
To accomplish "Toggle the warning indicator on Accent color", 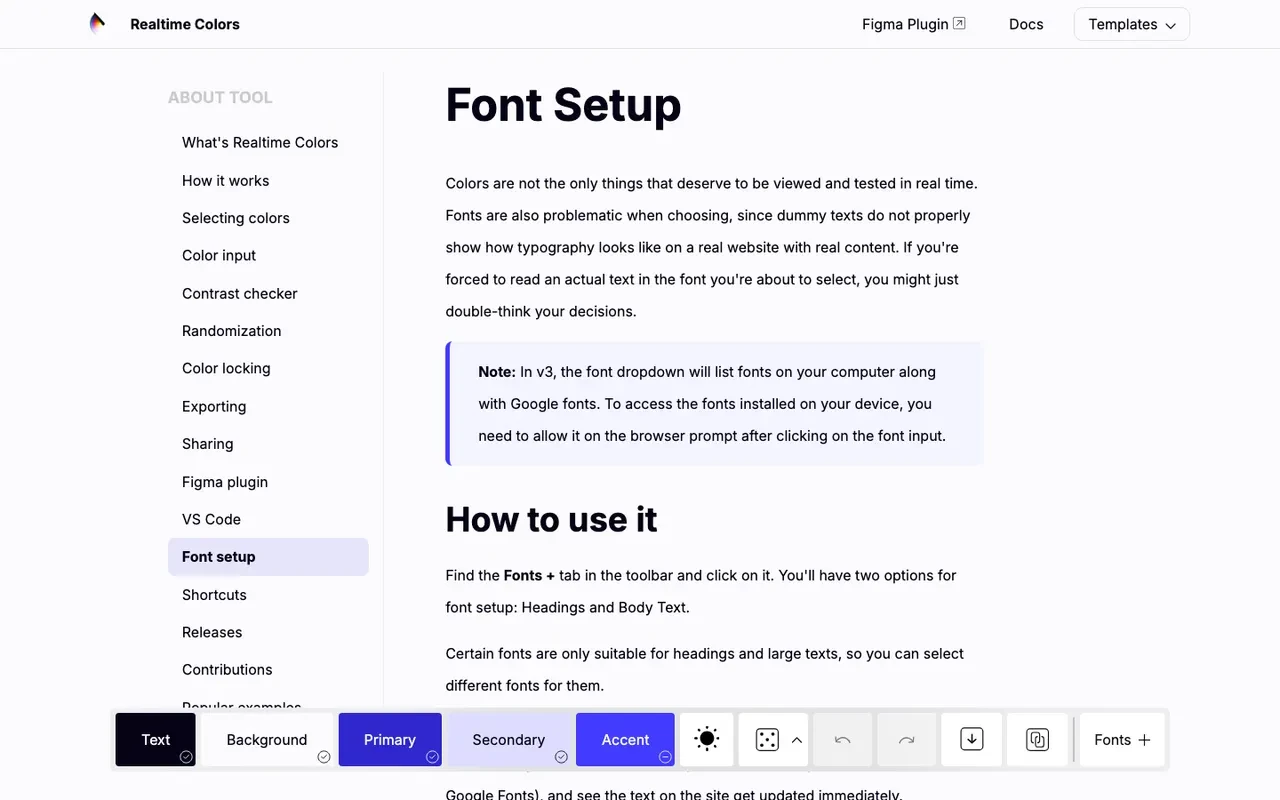I will coord(665,757).
